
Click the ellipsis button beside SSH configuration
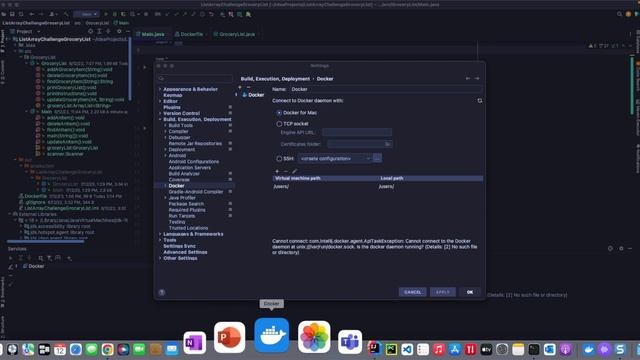click(x=377, y=158)
